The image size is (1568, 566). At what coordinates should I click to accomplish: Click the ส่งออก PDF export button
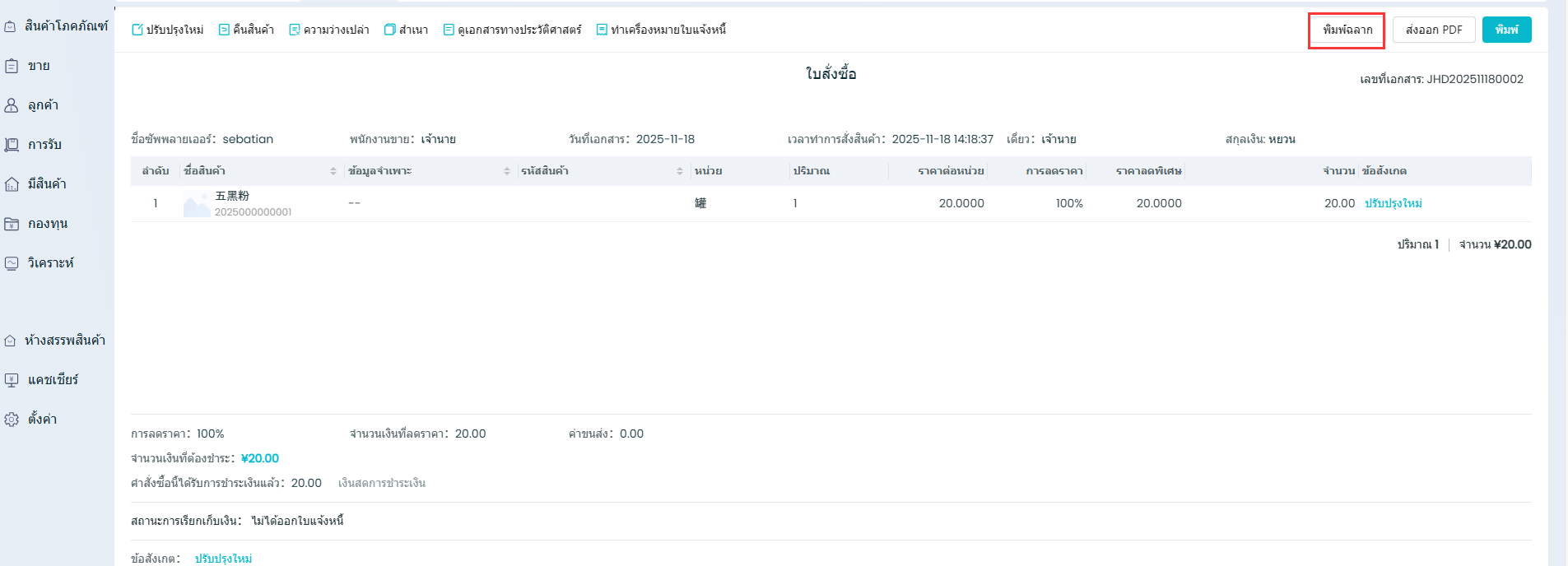(1433, 30)
